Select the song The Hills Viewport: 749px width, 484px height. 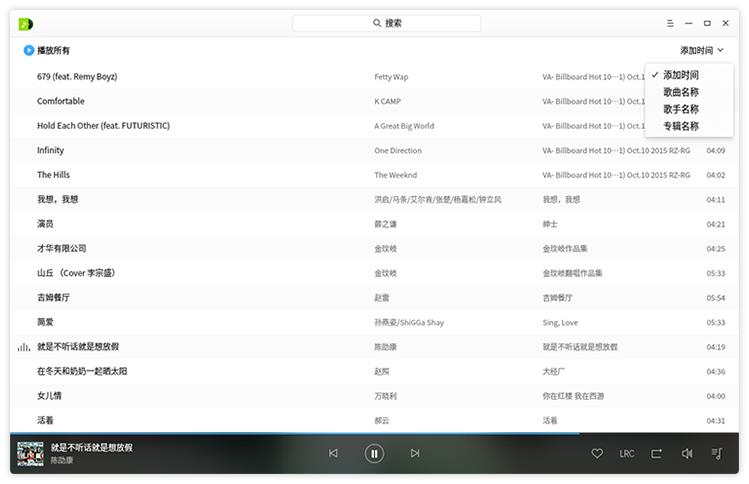tap(53, 175)
